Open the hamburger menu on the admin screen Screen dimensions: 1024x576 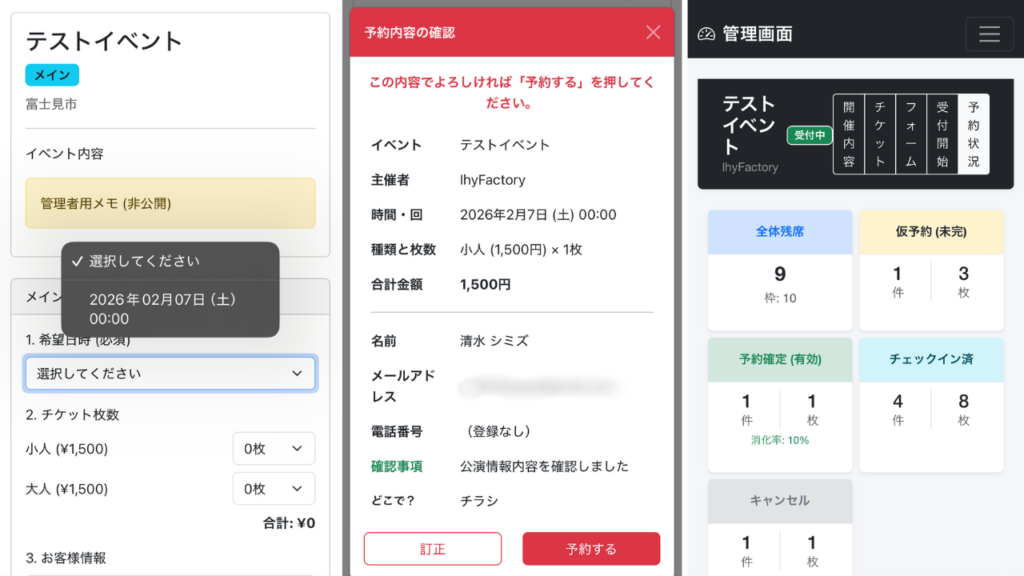point(989,33)
